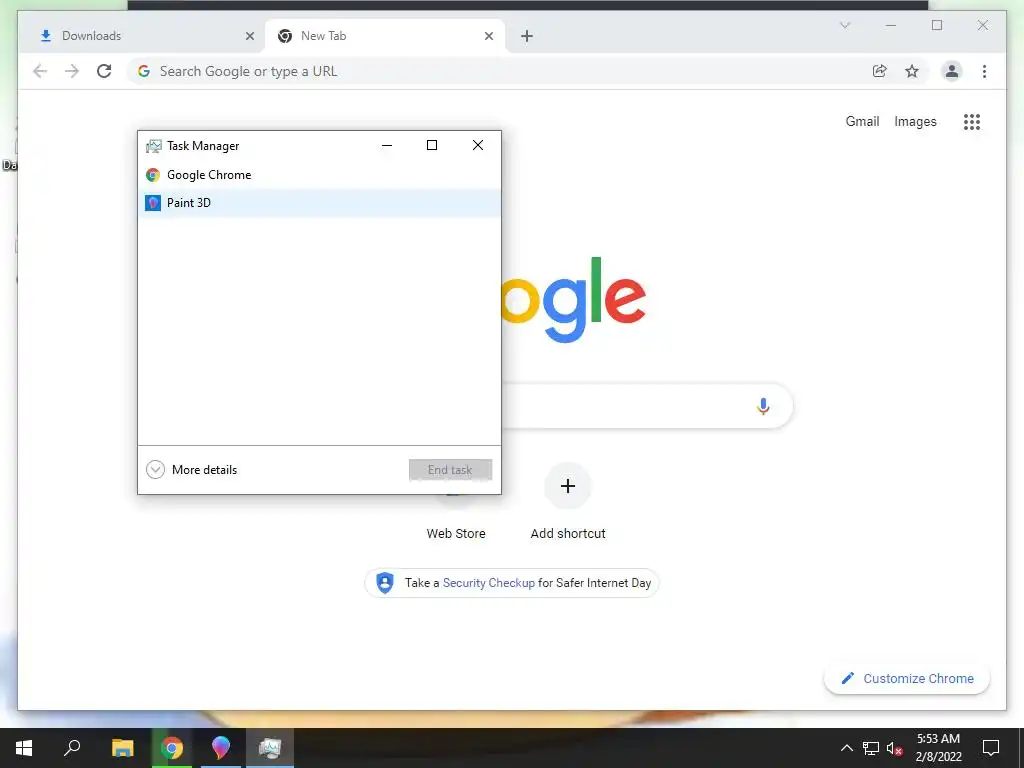Open the tab search dropdown arrow
Viewport: 1024px width, 768px height.
point(845,25)
